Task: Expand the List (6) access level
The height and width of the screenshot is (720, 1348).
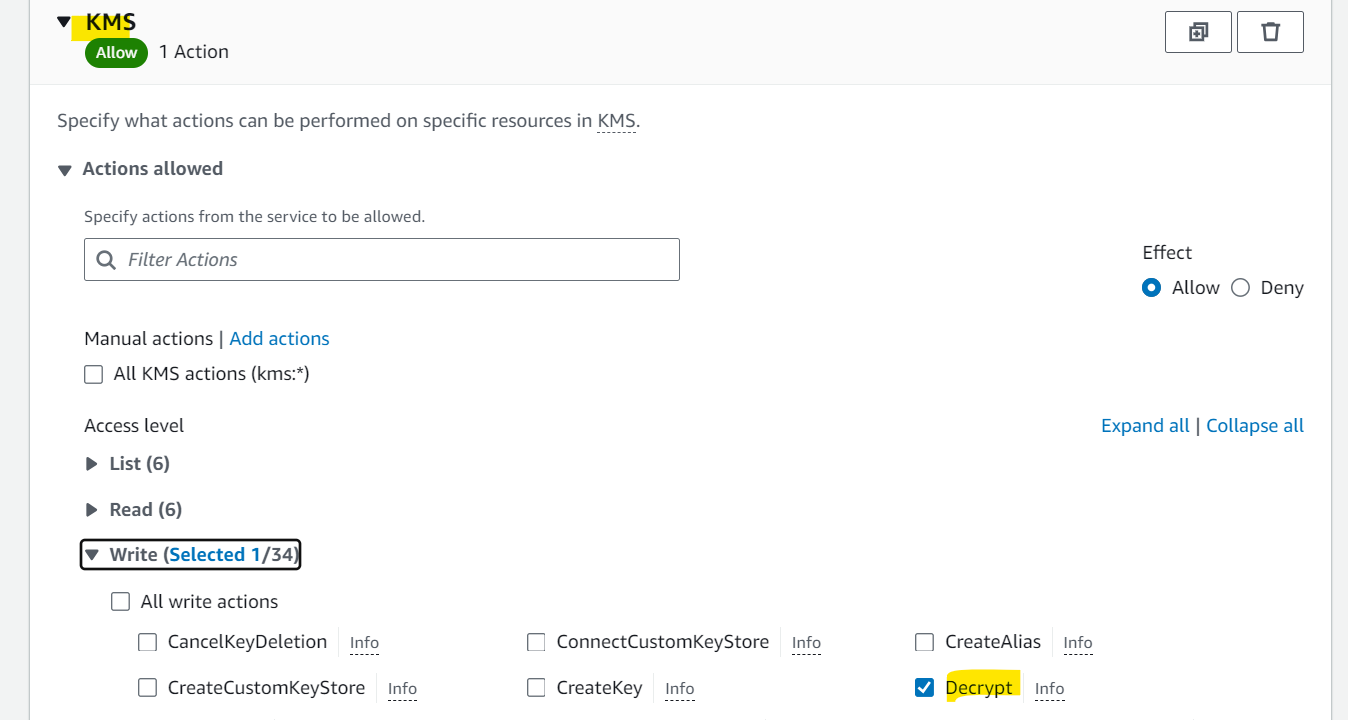Action: (x=92, y=464)
